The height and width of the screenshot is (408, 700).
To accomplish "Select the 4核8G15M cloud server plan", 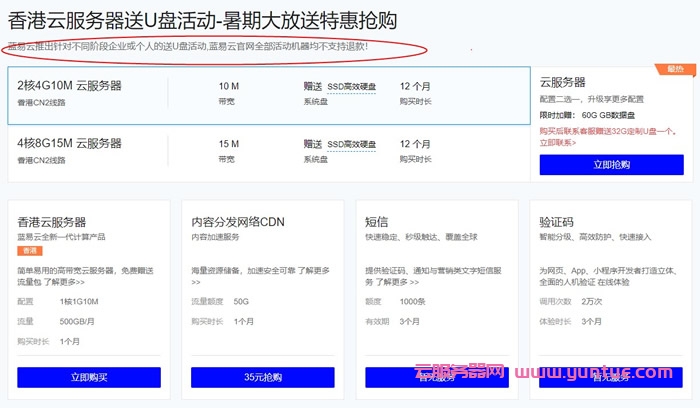I will click(x=70, y=143).
